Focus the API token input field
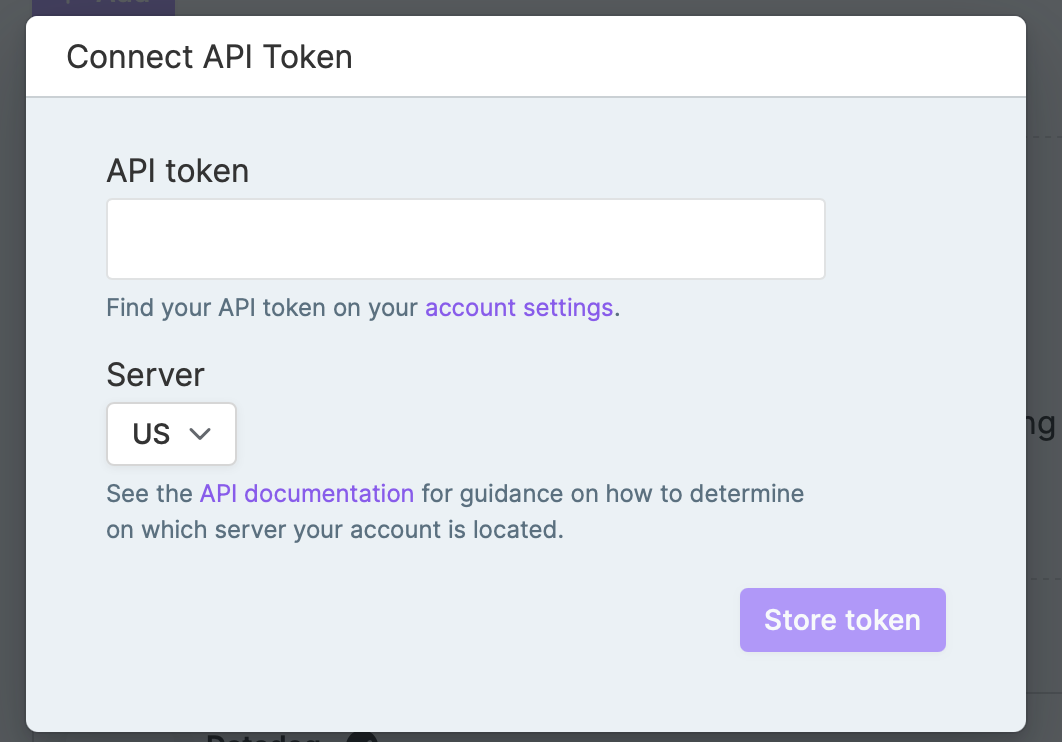Viewport: 1062px width, 742px height. tap(466, 239)
